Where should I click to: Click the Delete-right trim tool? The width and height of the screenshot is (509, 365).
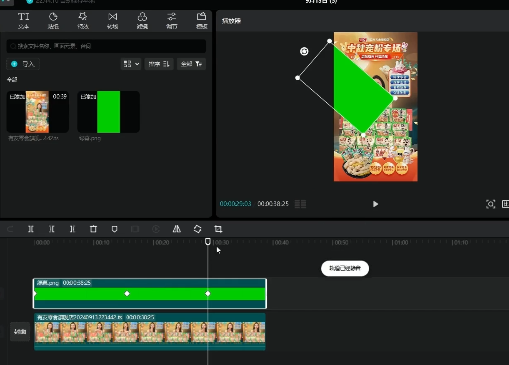pos(72,229)
